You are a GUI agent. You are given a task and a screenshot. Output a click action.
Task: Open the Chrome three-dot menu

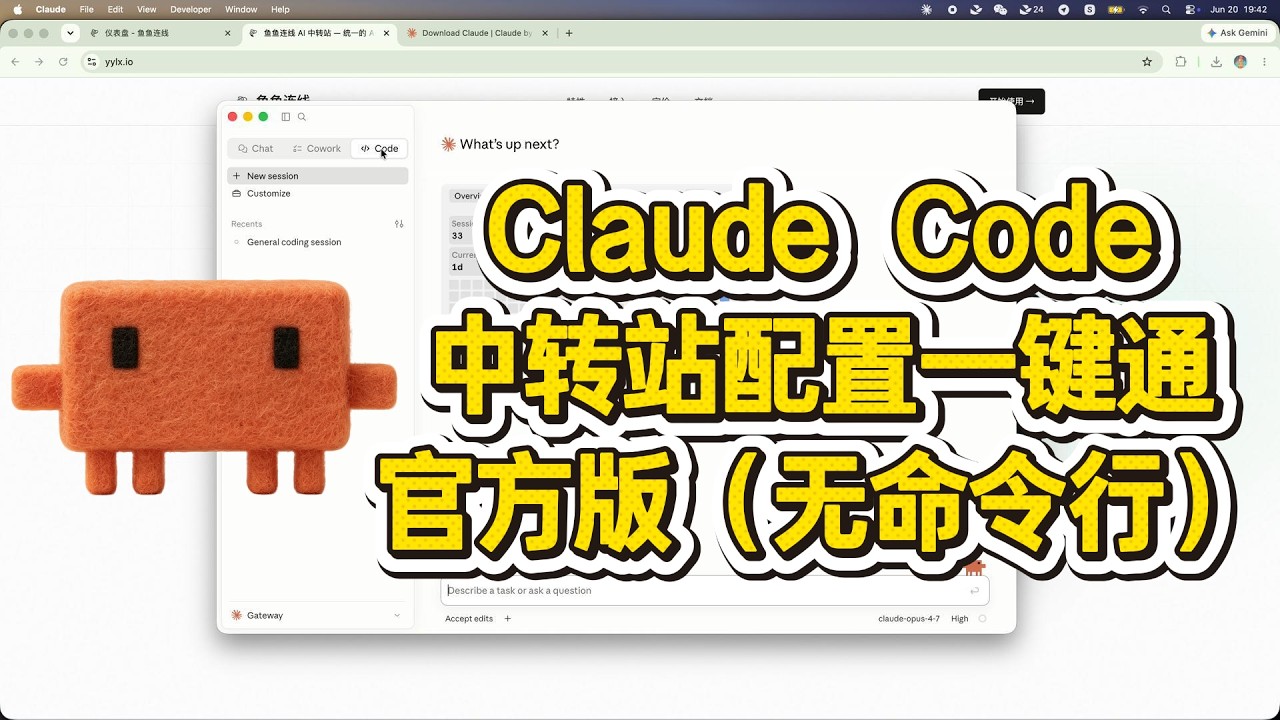coord(1264,62)
